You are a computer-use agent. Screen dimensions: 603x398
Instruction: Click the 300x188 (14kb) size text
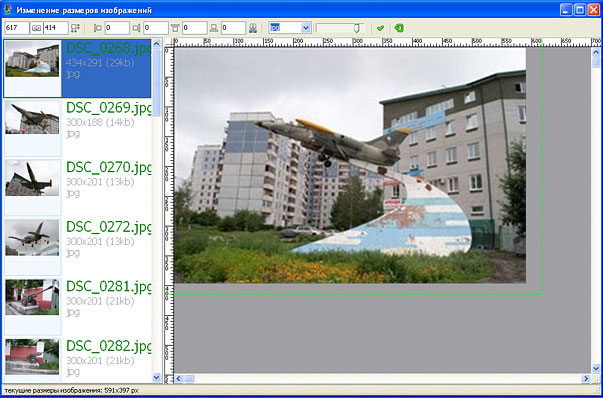coord(100,123)
